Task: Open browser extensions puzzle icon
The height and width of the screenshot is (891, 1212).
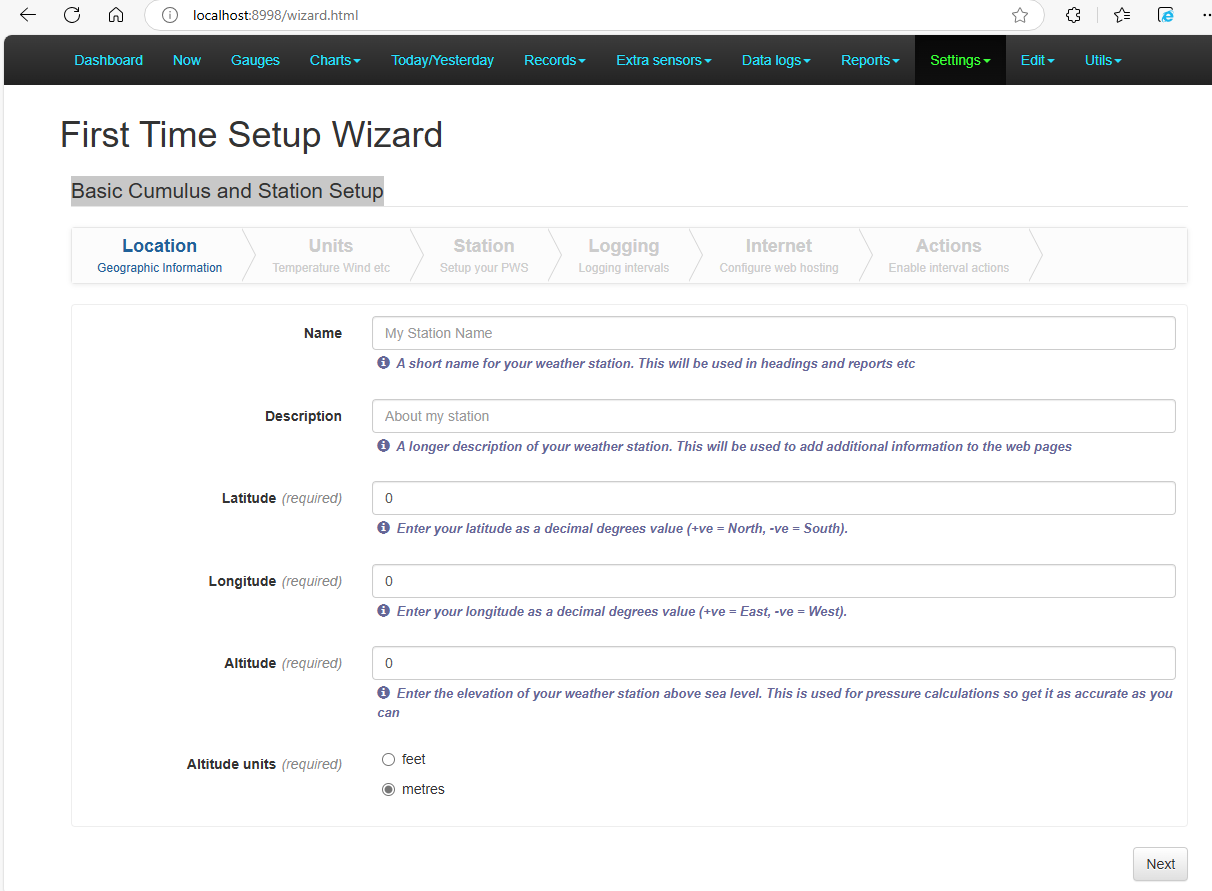Action: pos(1073,15)
